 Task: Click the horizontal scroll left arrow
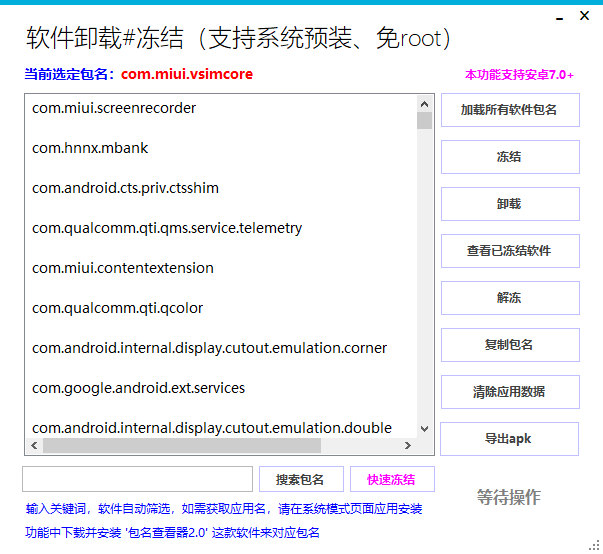coord(34,445)
